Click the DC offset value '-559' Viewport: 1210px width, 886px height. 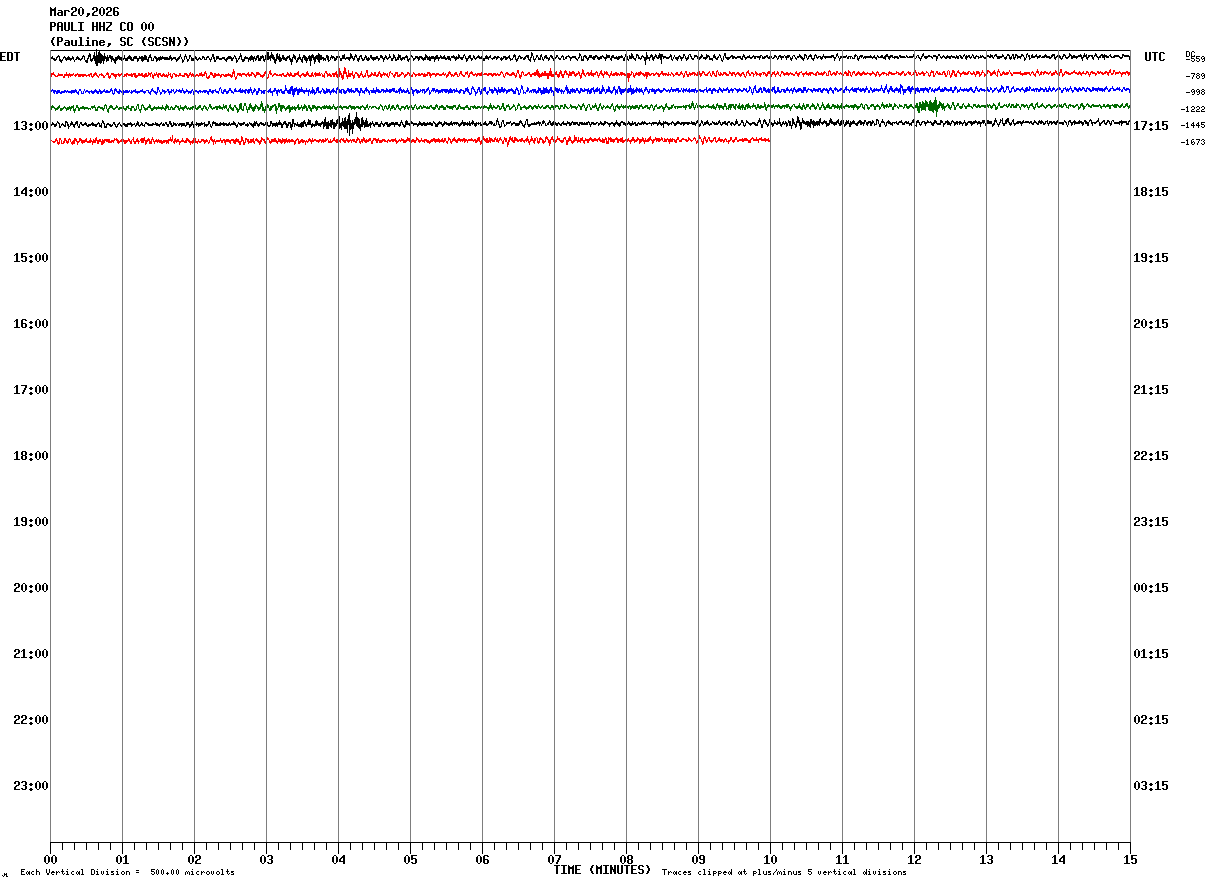(1195, 60)
